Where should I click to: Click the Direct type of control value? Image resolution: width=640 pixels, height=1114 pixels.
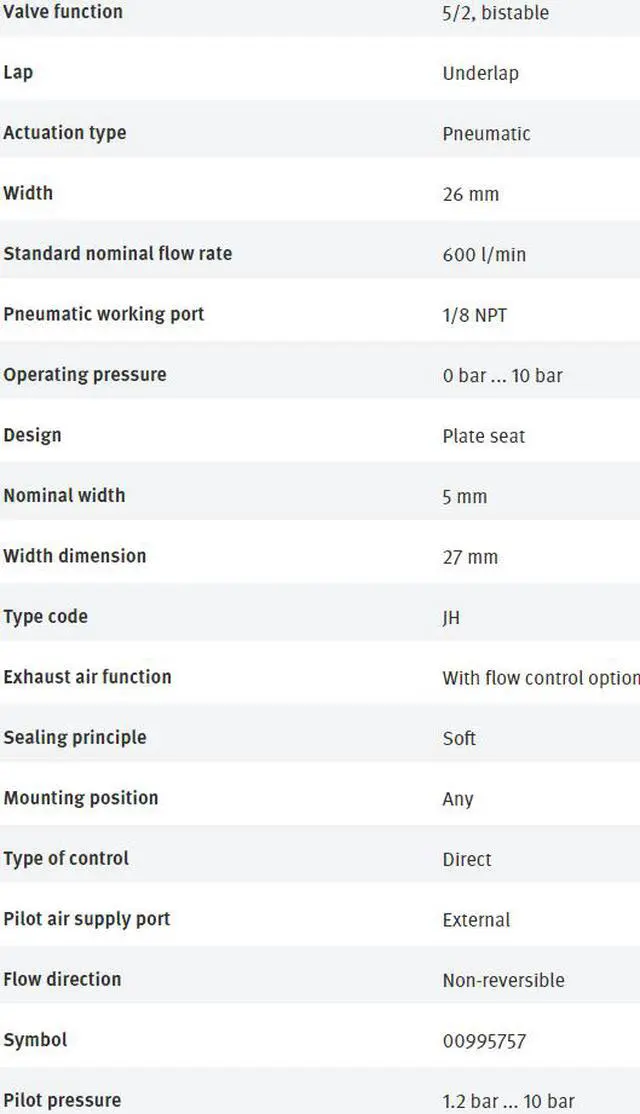467,859
